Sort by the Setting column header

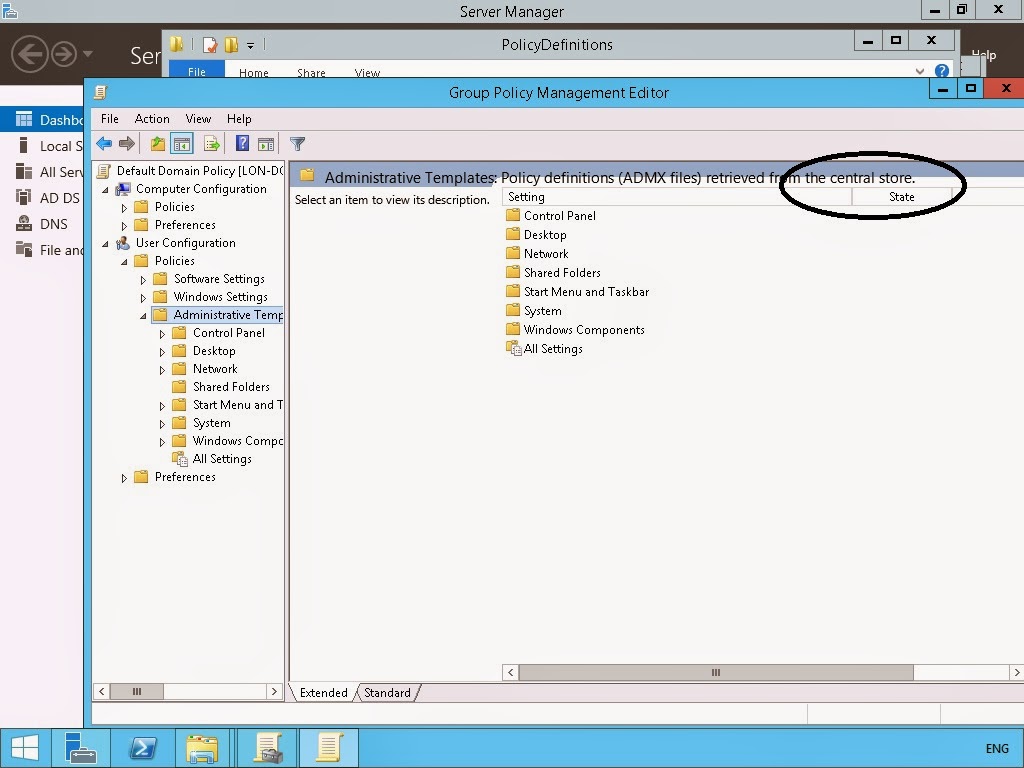pos(677,197)
